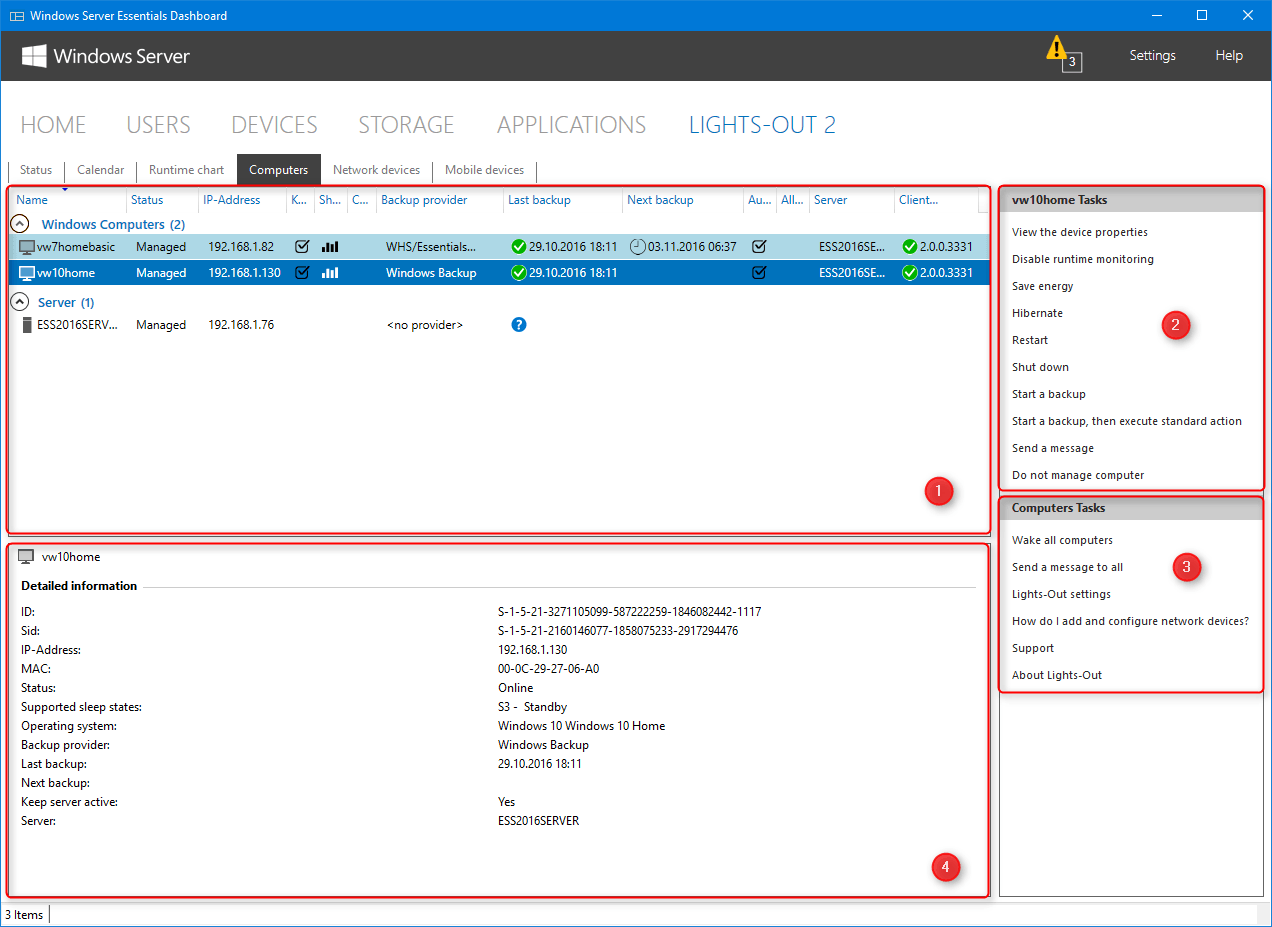Image resolution: width=1272 pixels, height=927 pixels.
Task: Switch to the Status tab
Action: click(36, 170)
